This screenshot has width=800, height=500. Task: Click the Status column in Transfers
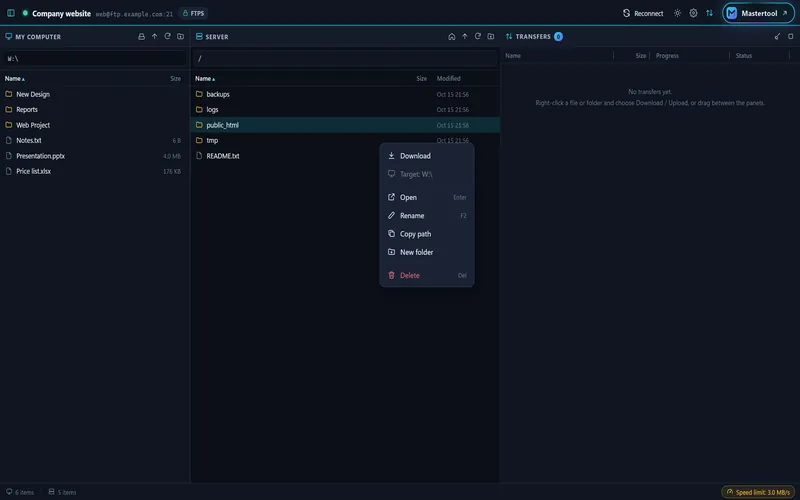[x=743, y=56]
